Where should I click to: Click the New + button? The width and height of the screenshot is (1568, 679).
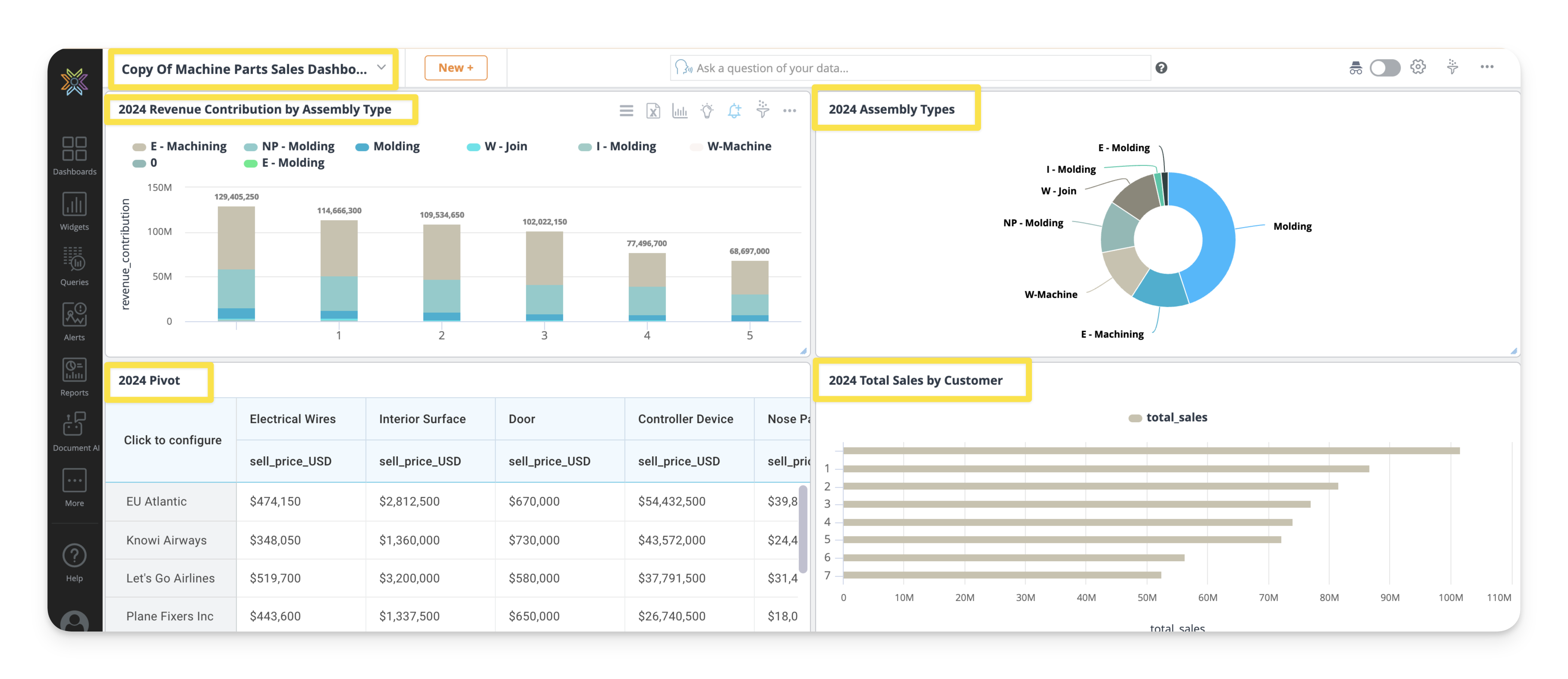pyautogui.click(x=455, y=68)
